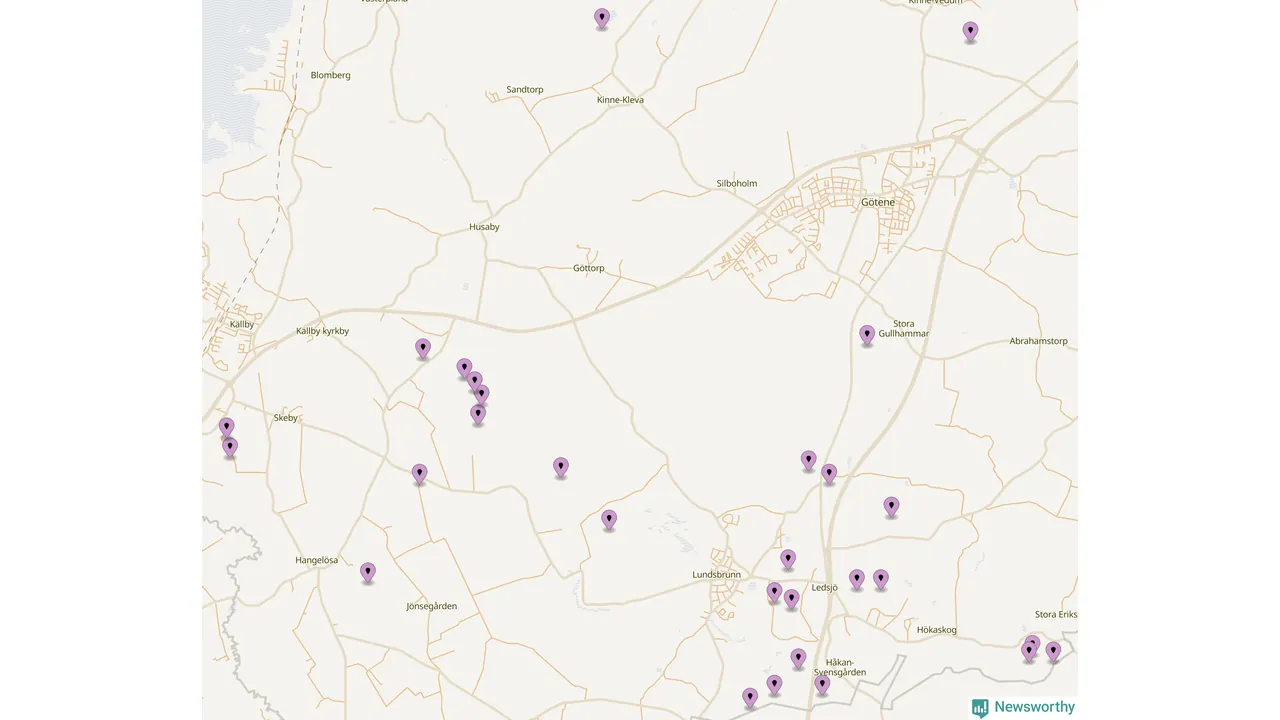Click the pin just east of Källby kyrkby
The image size is (1280, 720).
pos(423,349)
